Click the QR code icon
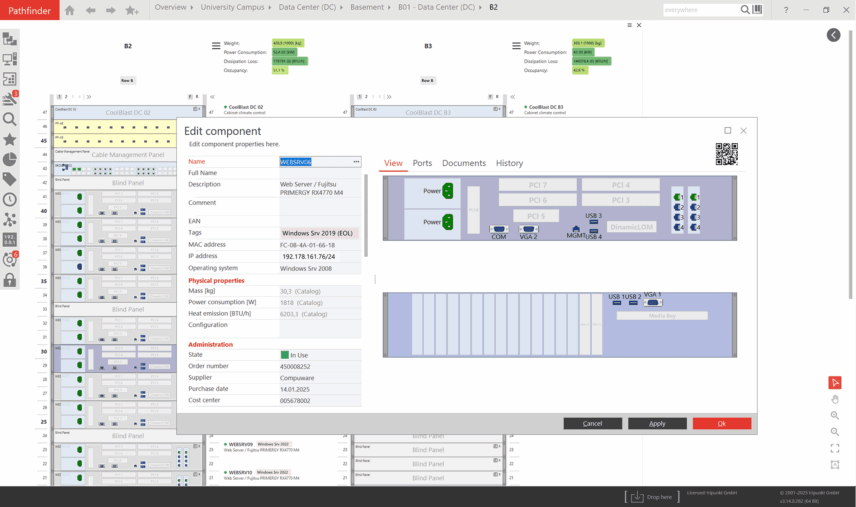The image size is (856, 507). click(x=726, y=154)
